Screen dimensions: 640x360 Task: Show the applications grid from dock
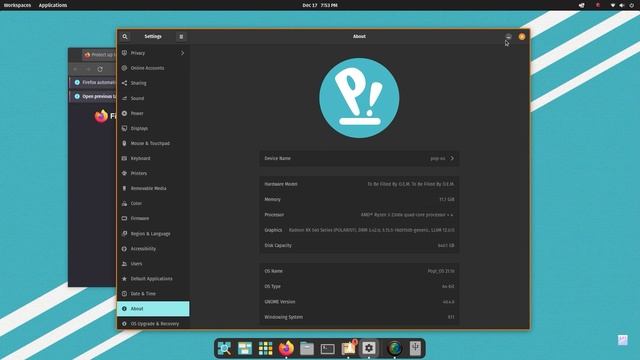265,349
